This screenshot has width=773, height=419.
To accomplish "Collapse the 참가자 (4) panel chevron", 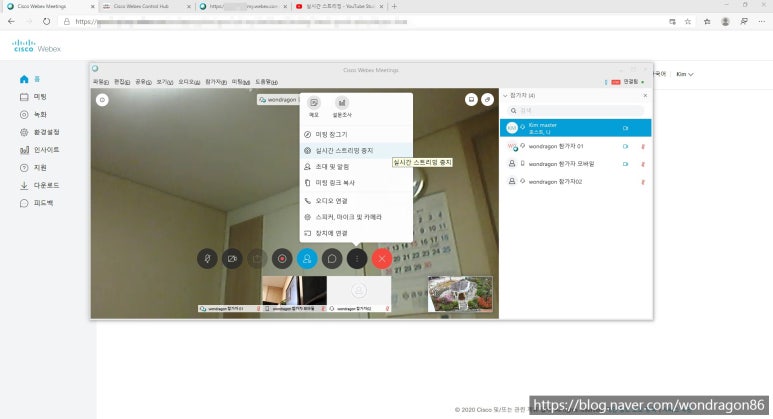I will click(x=505, y=96).
